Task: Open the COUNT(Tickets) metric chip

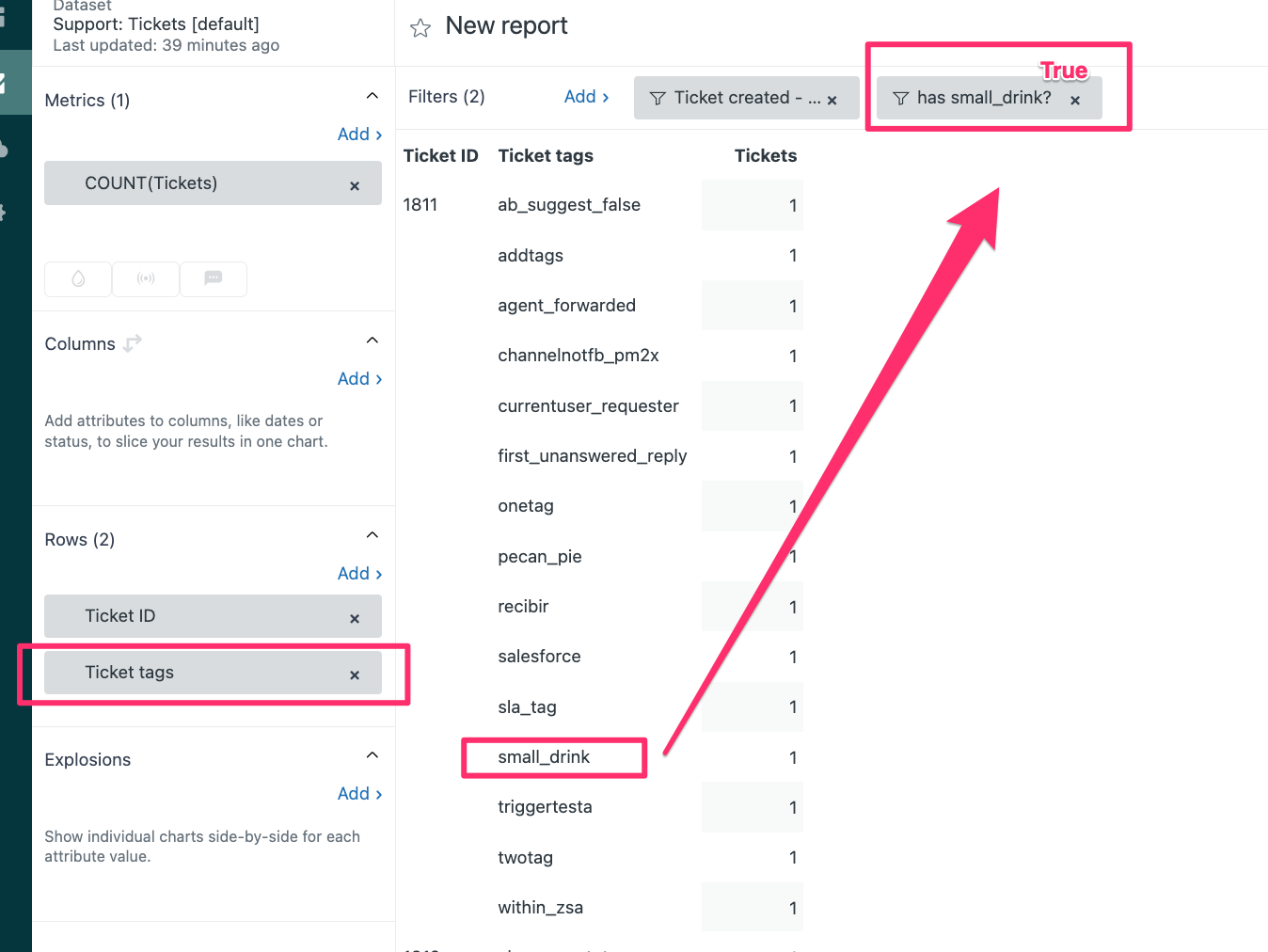Action: pyautogui.click(x=151, y=183)
